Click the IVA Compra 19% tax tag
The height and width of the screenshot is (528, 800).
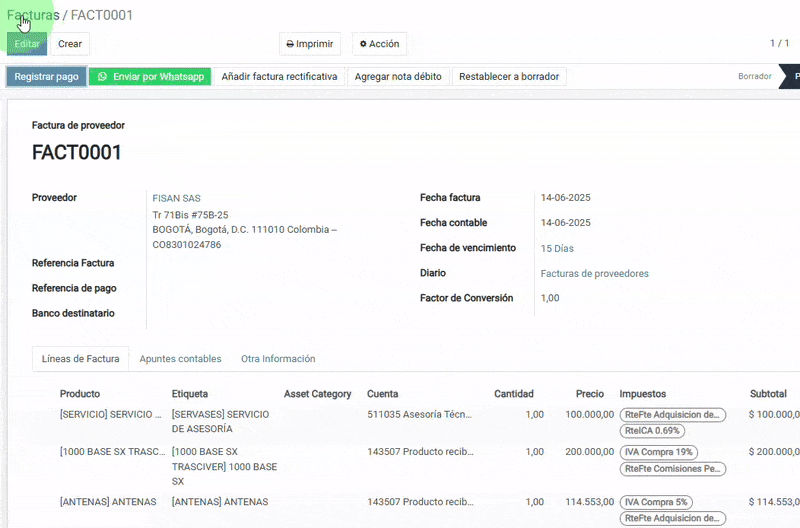[x=660, y=452]
